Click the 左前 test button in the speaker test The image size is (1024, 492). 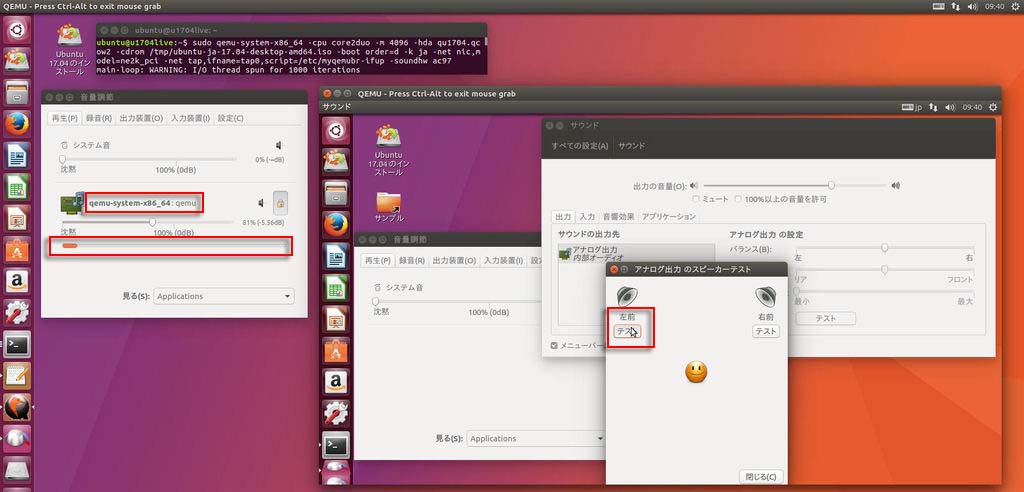[628, 331]
